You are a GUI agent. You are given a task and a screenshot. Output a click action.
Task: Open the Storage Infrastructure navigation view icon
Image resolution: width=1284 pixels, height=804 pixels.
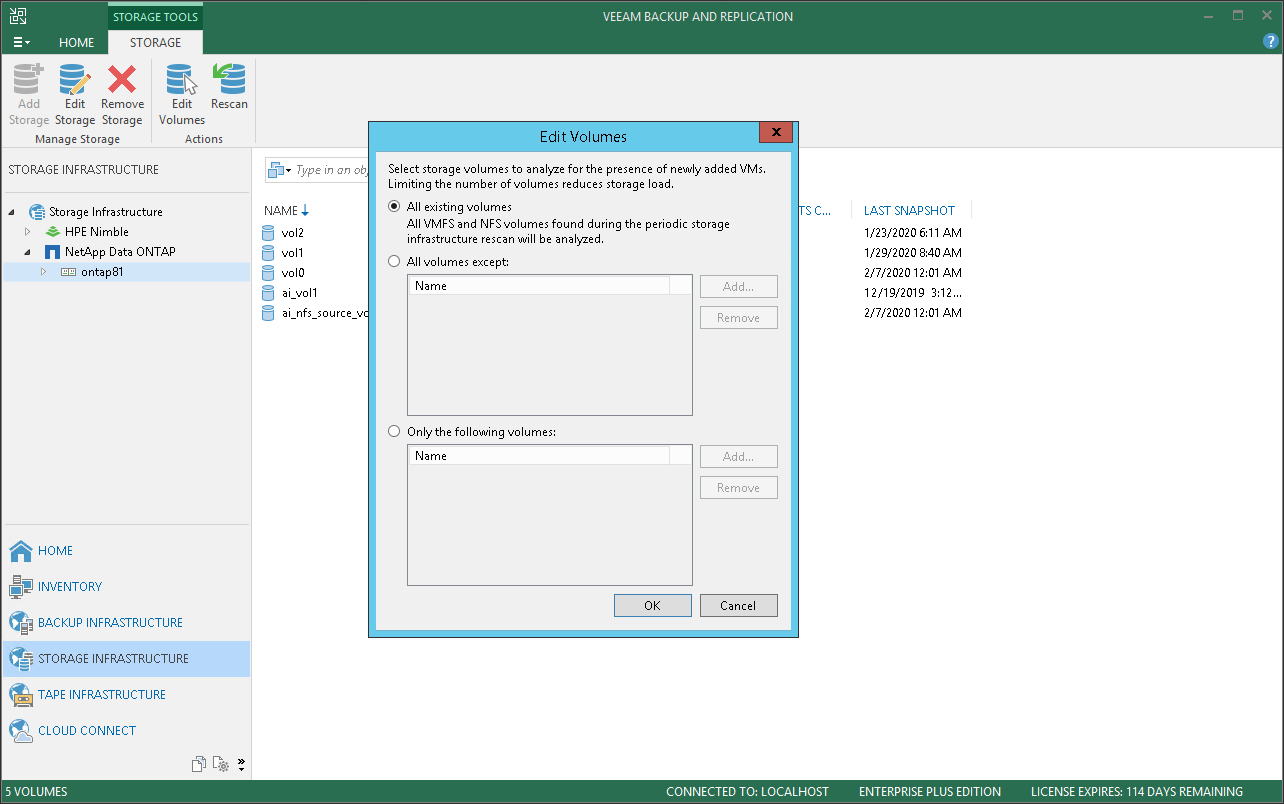pos(21,659)
